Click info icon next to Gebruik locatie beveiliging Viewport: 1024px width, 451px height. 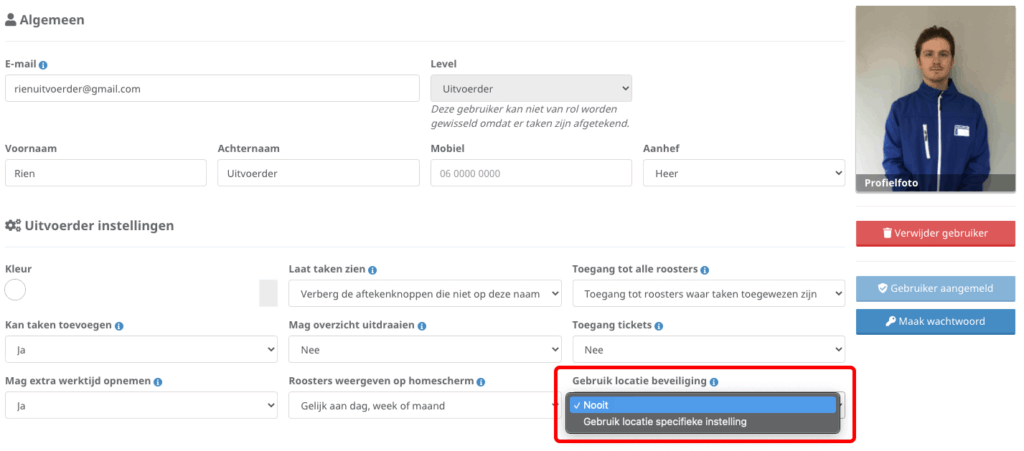coord(714,382)
